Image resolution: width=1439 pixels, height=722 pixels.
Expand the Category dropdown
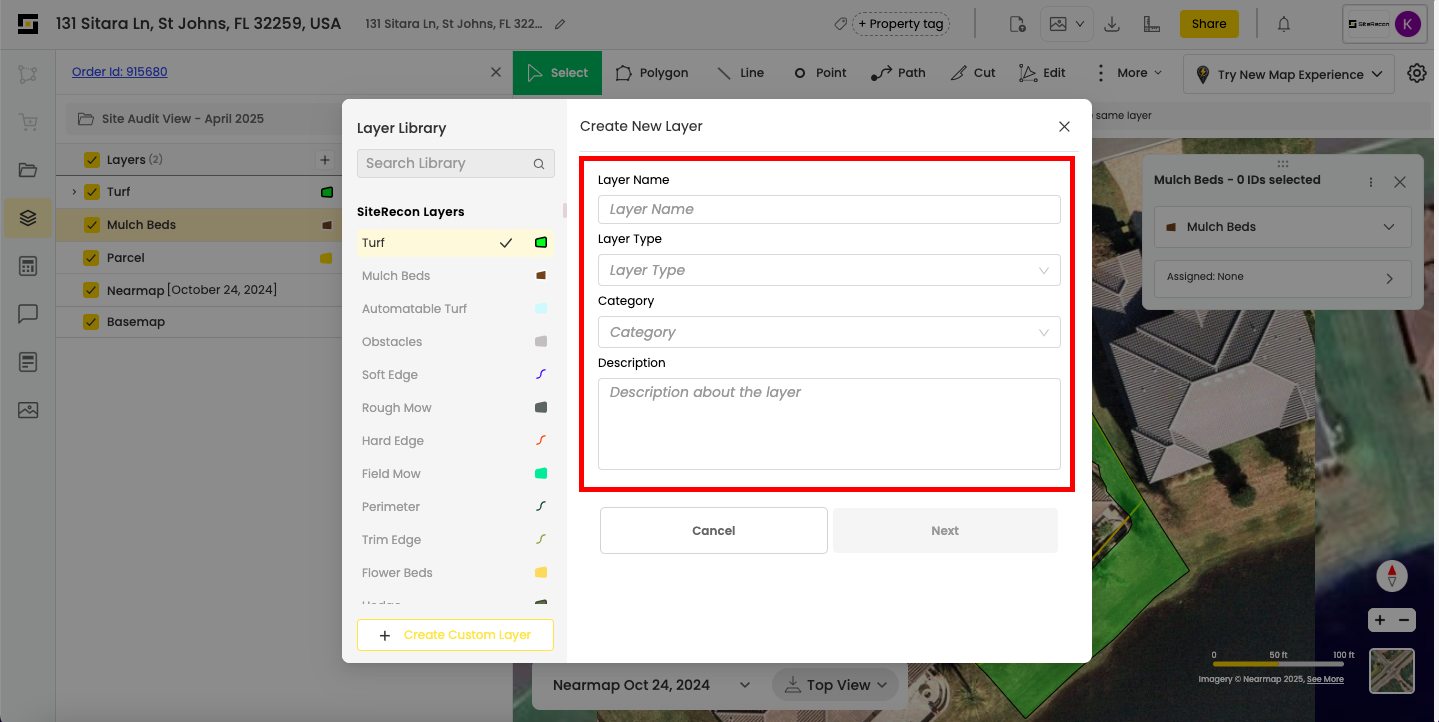click(x=828, y=332)
